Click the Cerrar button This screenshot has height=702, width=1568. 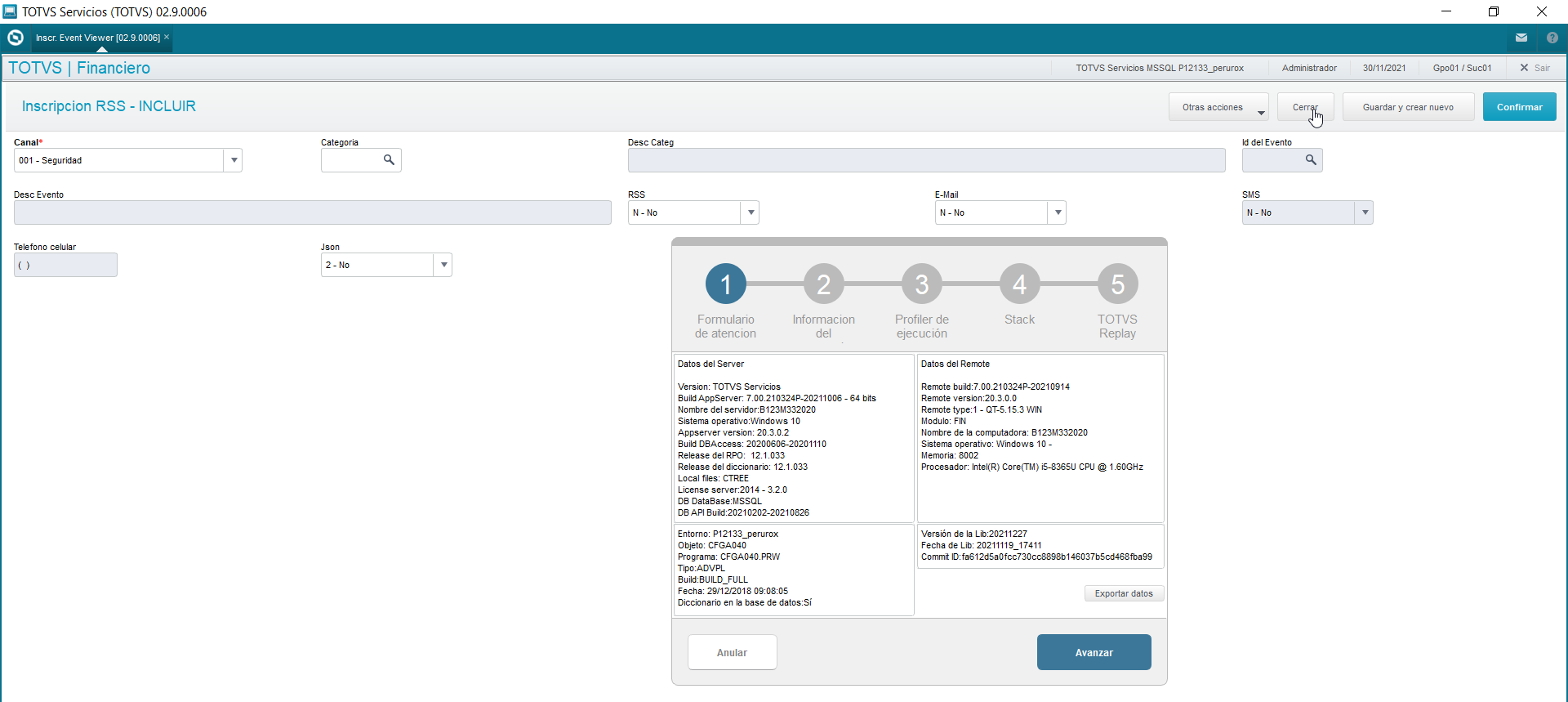(x=1305, y=107)
